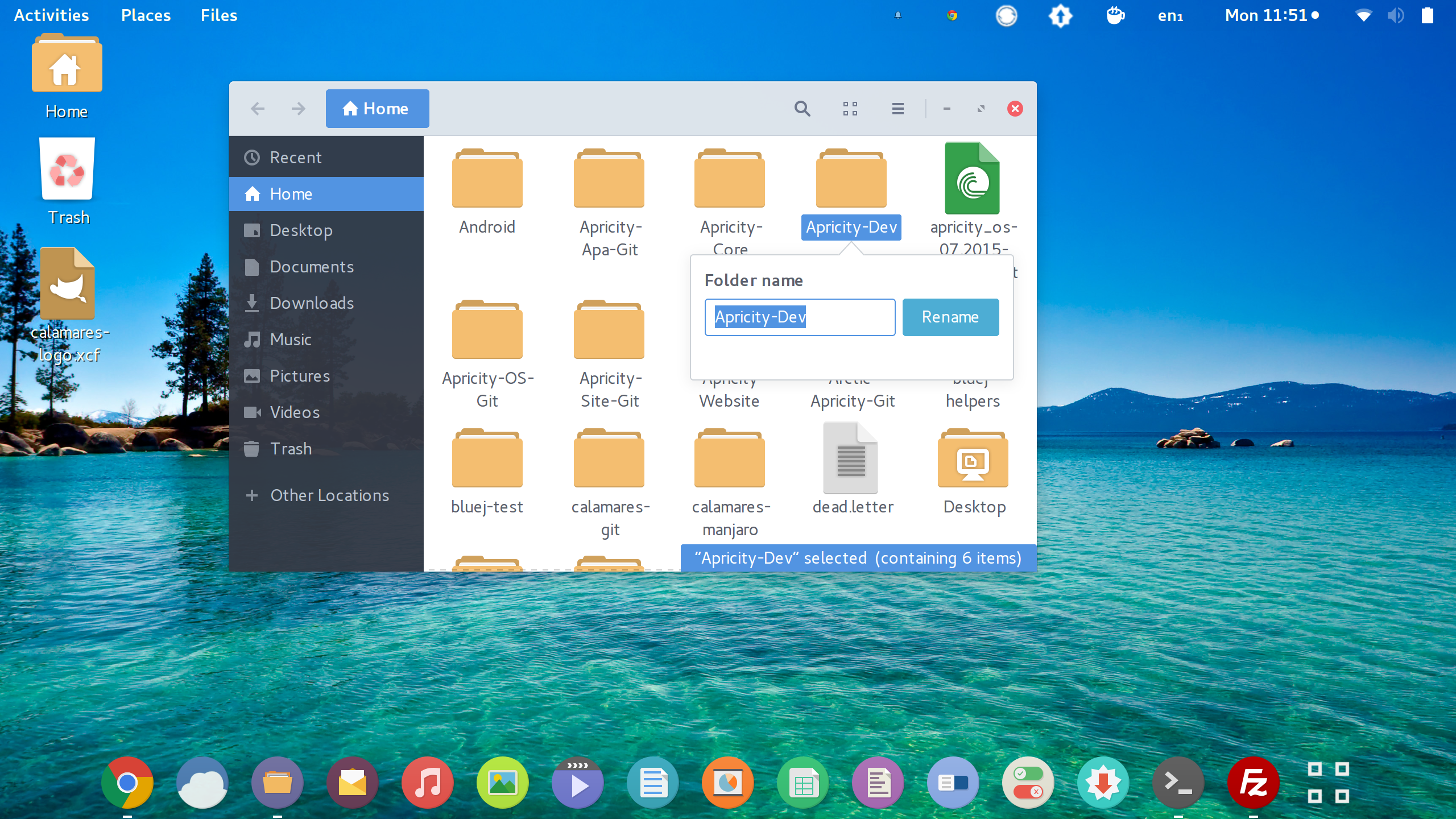Launch Chrome from the dock
This screenshot has width=1456, height=819.
pos(127,783)
